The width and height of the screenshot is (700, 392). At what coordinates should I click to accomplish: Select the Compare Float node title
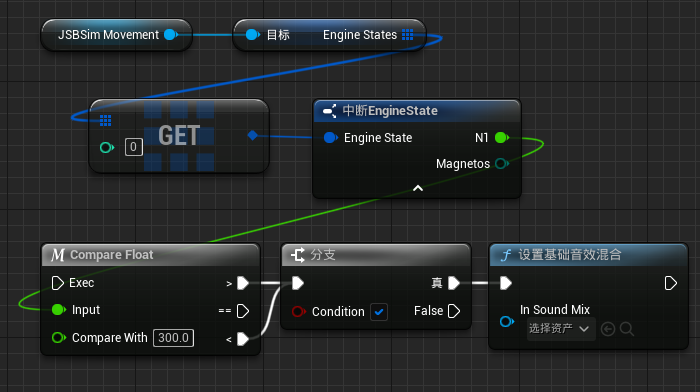112,254
